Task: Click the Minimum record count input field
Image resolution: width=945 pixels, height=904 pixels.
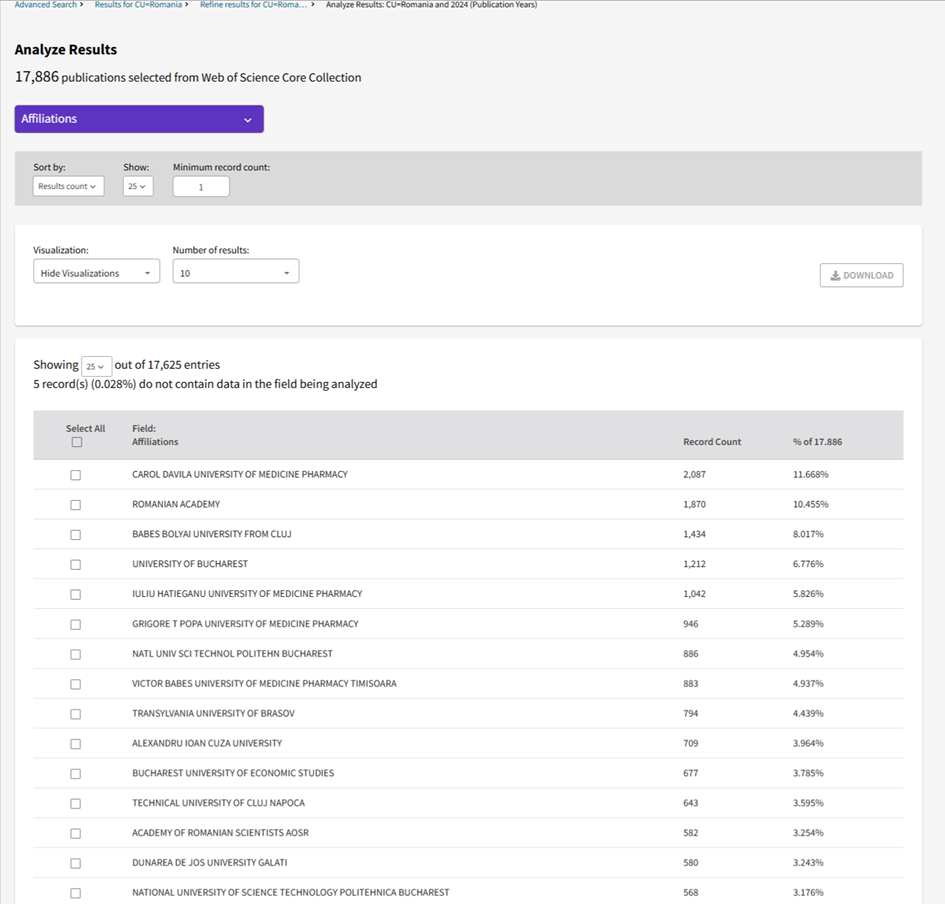Action: click(201, 187)
